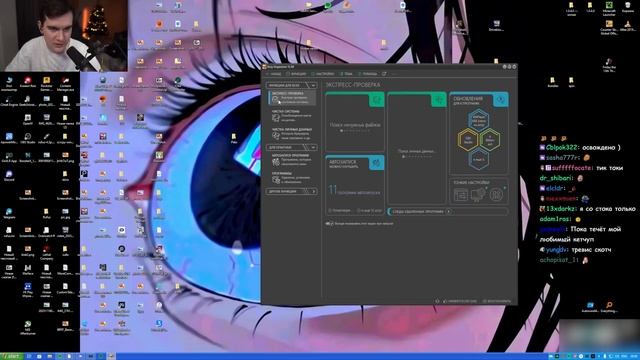Open Lethal Company desktop shortcut

coord(47,251)
